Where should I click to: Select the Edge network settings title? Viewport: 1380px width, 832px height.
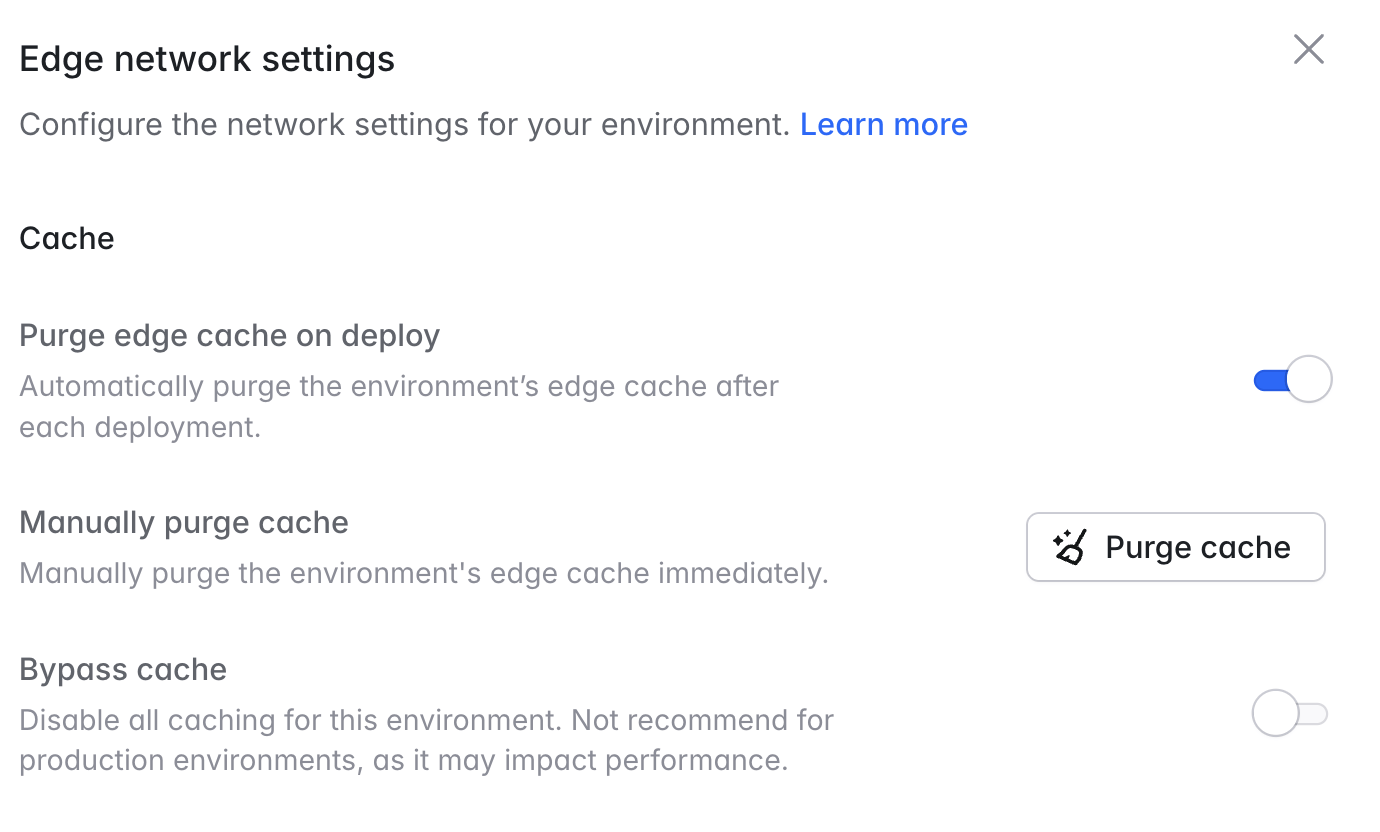point(207,59)
